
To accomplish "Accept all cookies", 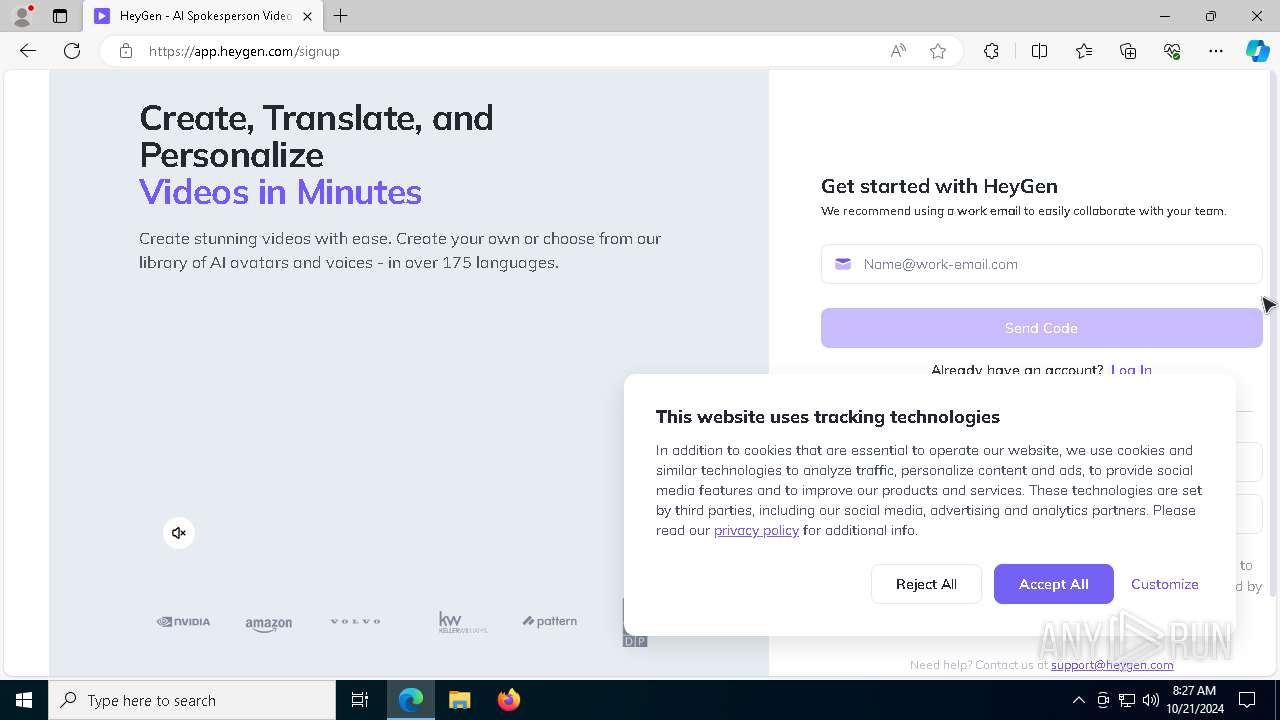I will [1053, 584].
